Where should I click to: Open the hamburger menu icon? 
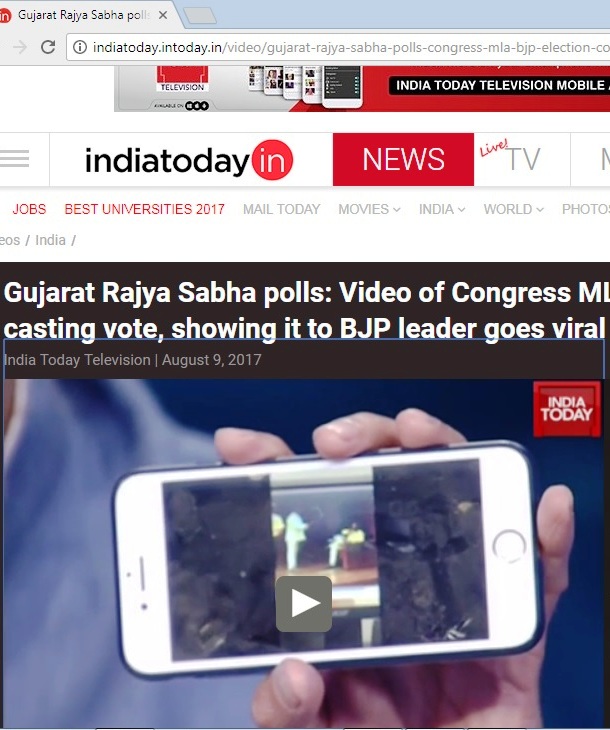click(14, 159)
